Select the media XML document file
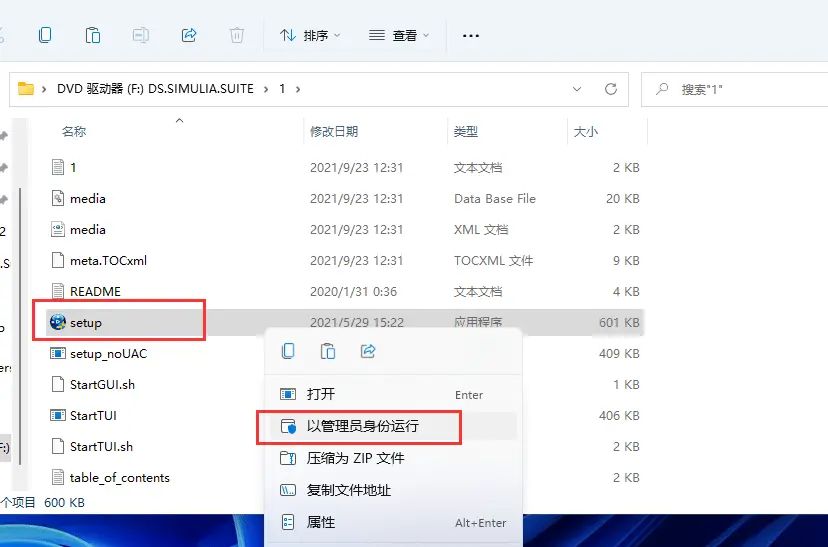 coord(88,230)
